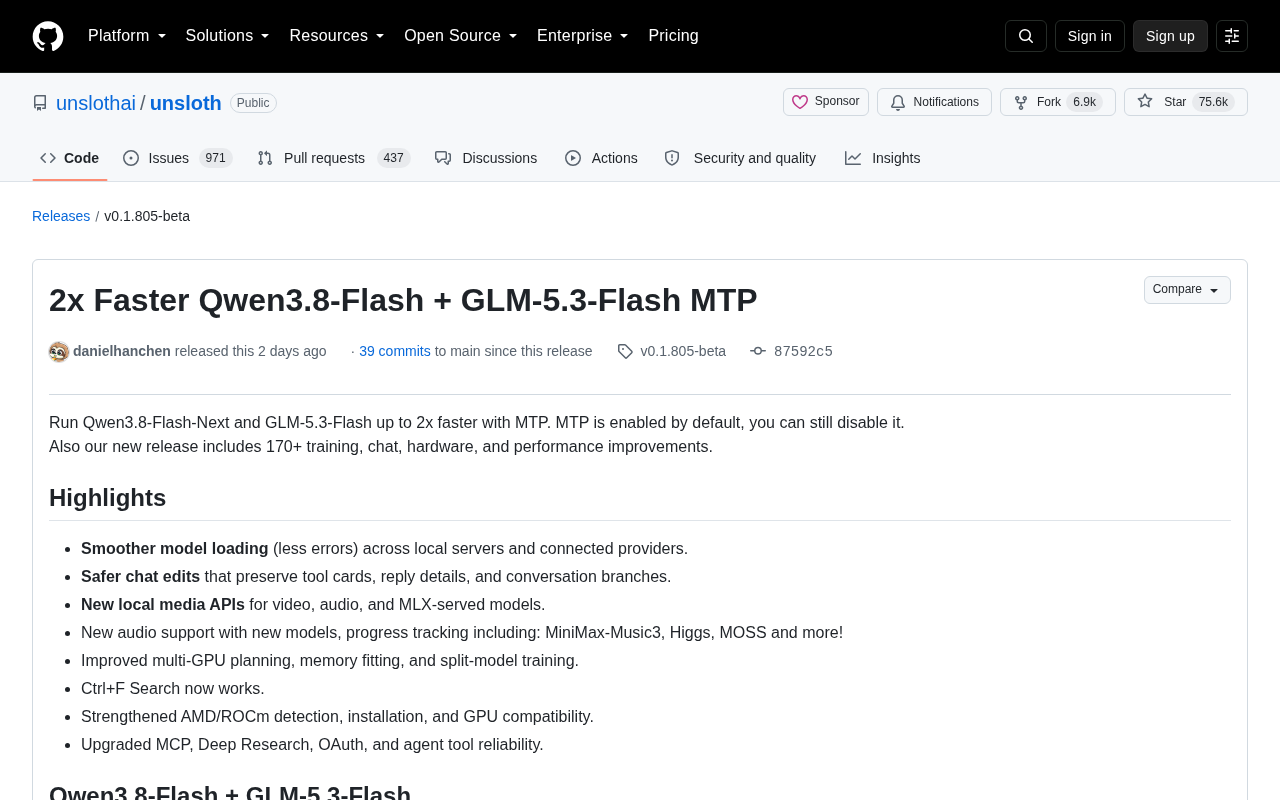Click the Insights graph icon
Image resolution: width=1280 pixels, height=800 pixels.
(853, 158)
